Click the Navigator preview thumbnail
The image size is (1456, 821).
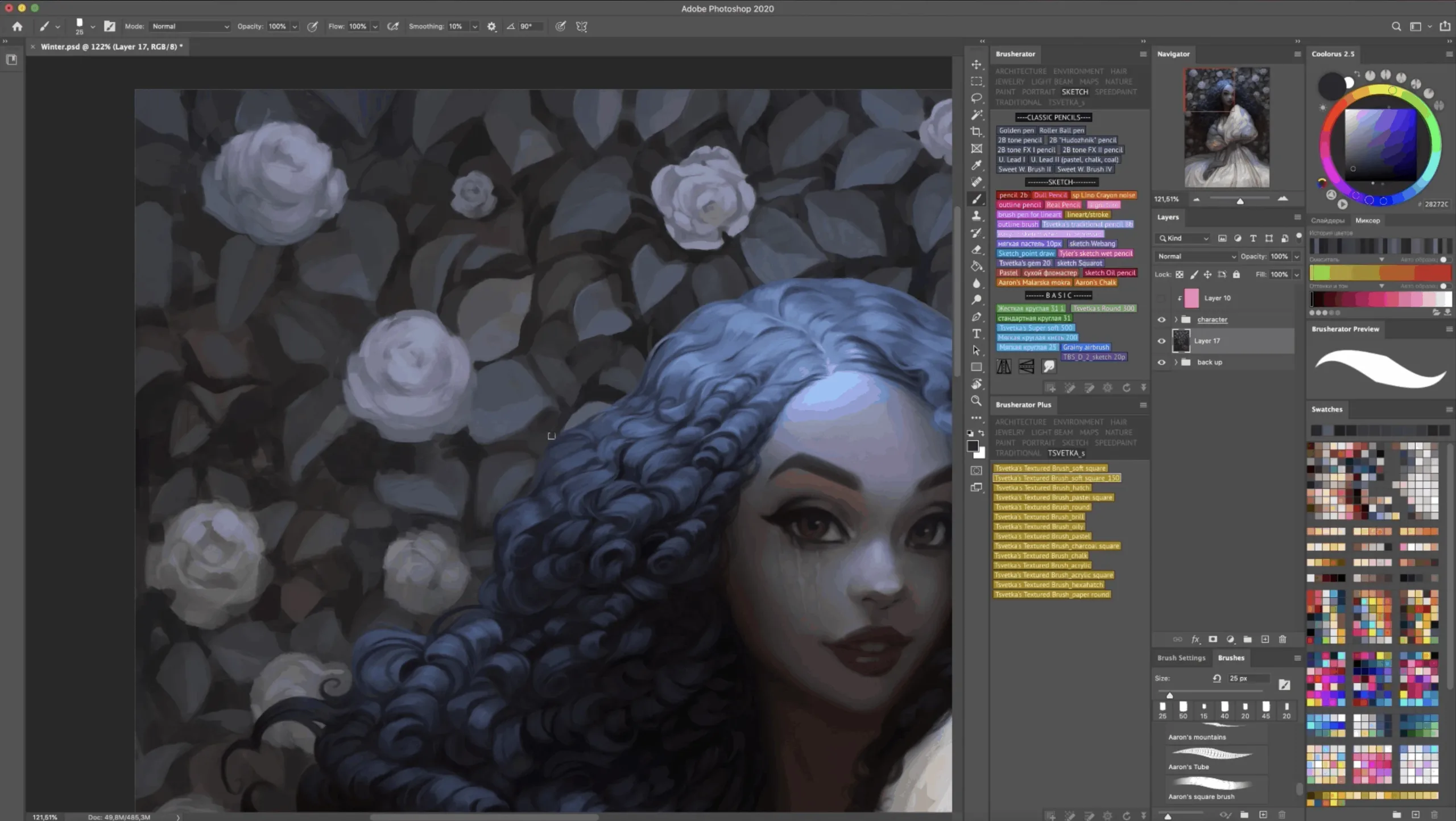tap(1226, 127)
